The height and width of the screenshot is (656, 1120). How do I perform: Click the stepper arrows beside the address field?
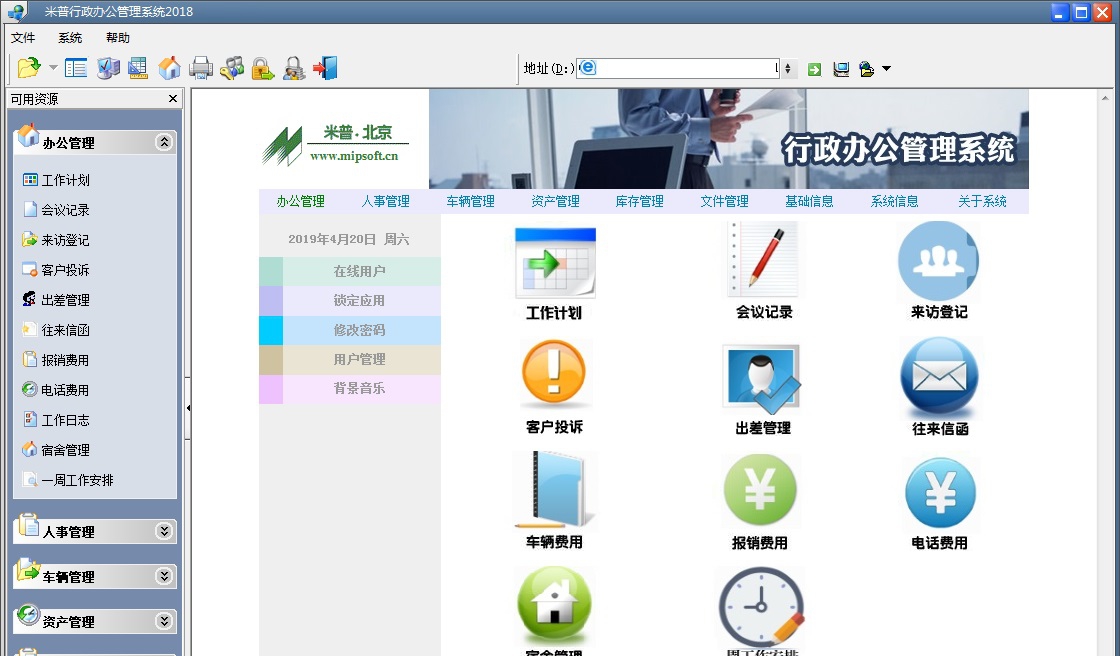tap(789, 68)
